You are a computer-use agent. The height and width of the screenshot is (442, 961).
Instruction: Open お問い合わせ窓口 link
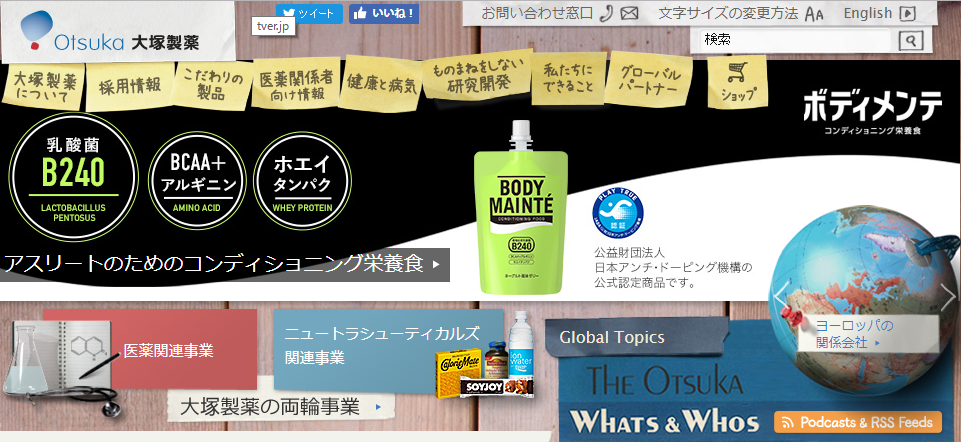pyautogui.click(x=537, y=13)
